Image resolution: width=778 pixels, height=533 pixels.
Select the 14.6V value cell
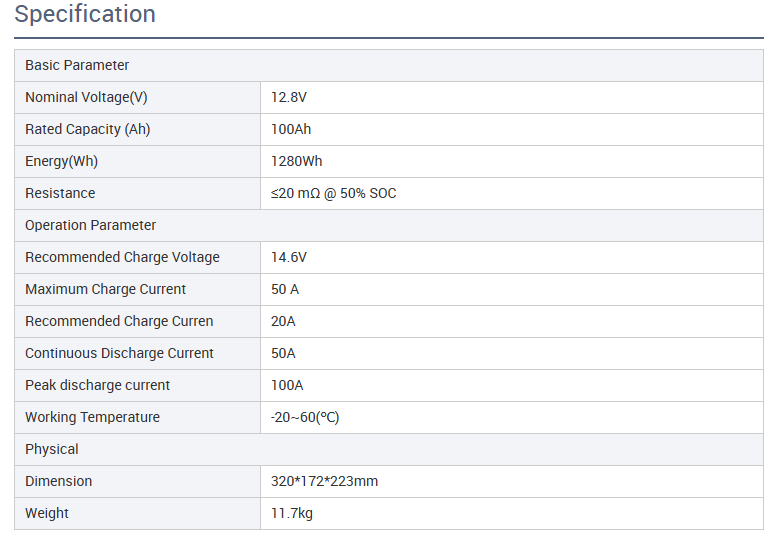[289, 257]
